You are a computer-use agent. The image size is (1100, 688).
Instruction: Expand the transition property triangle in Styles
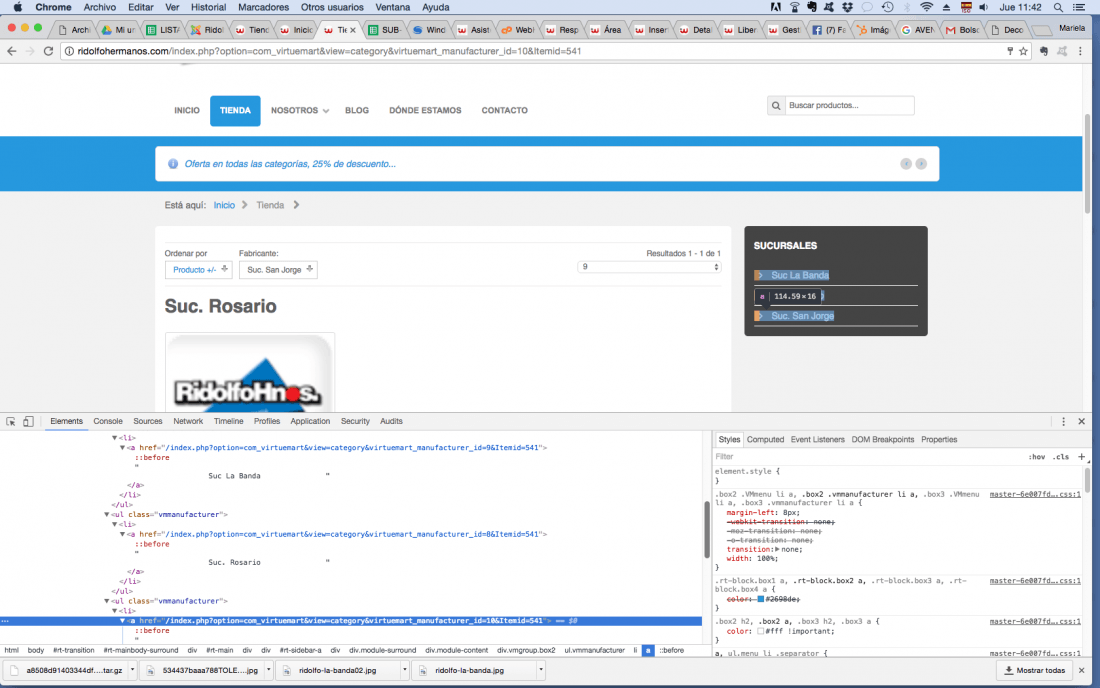coord(777,550)
